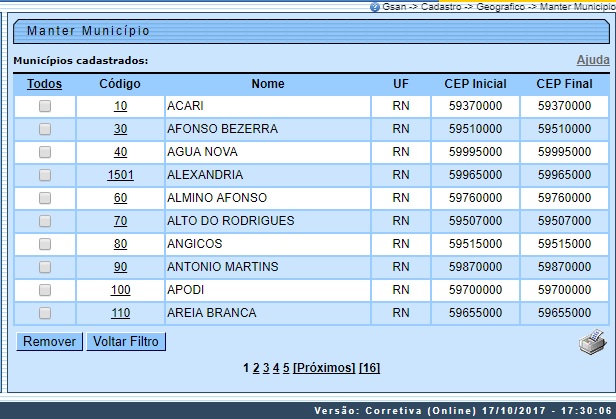
Task: Click CEP Inicial value 59760000
Action: coord(475,198)
